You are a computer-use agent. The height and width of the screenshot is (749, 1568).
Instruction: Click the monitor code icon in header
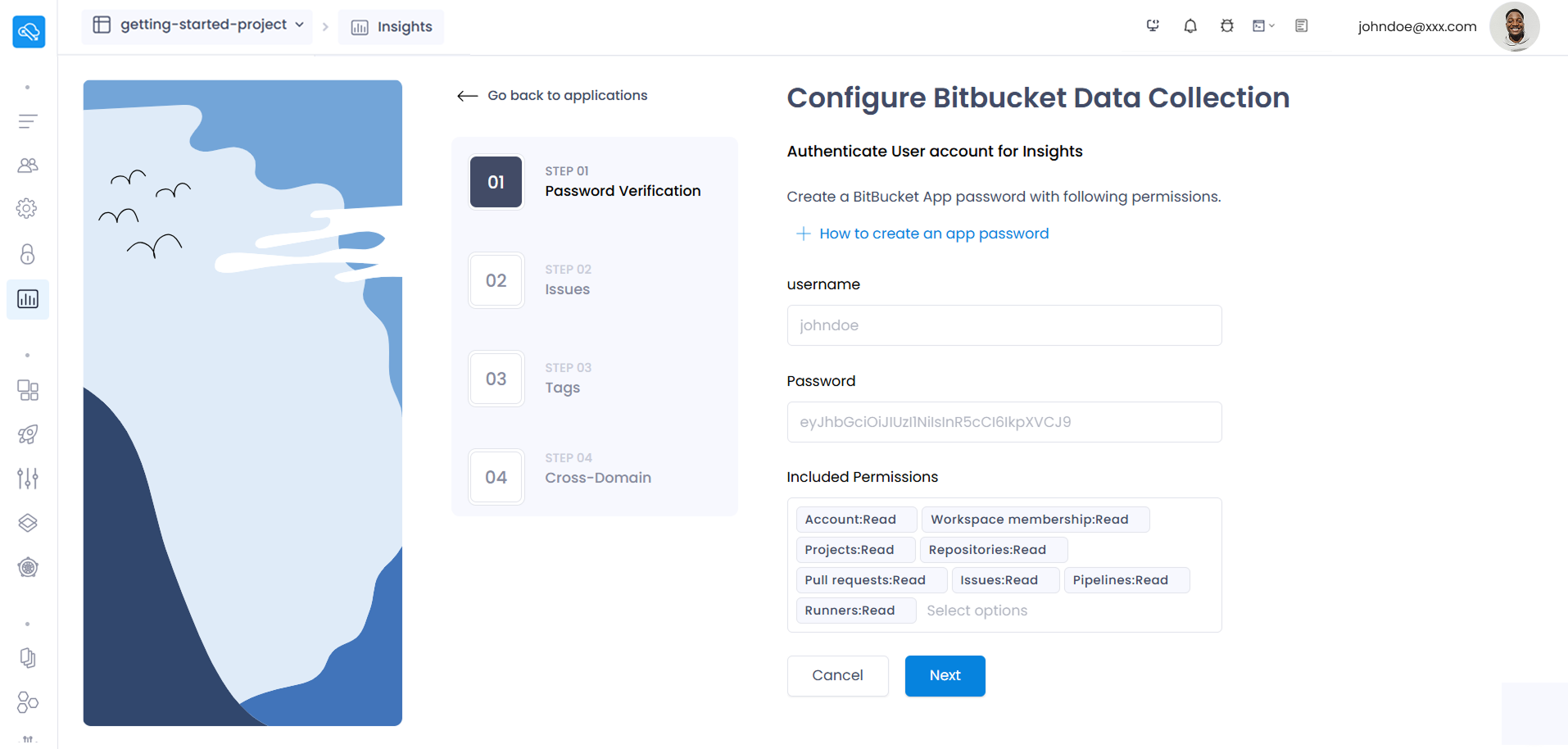coord(1153,26)
